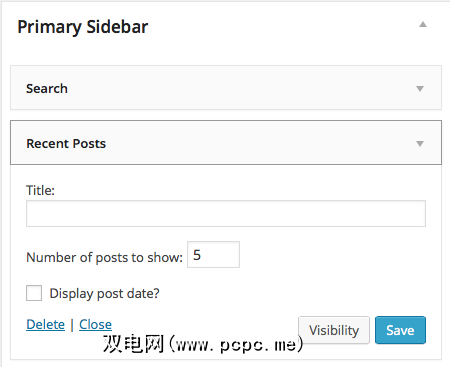Click the Title input field

[226, 213]
